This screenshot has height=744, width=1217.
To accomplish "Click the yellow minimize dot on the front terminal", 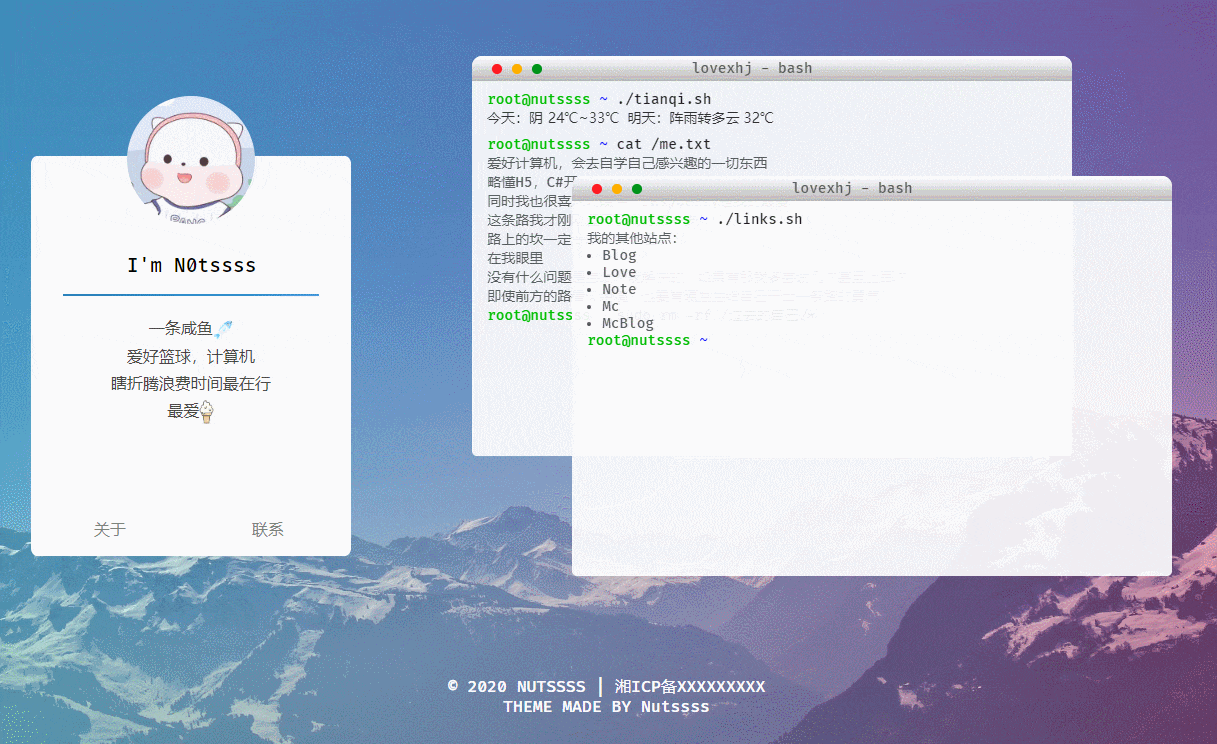I will (617, 188).
